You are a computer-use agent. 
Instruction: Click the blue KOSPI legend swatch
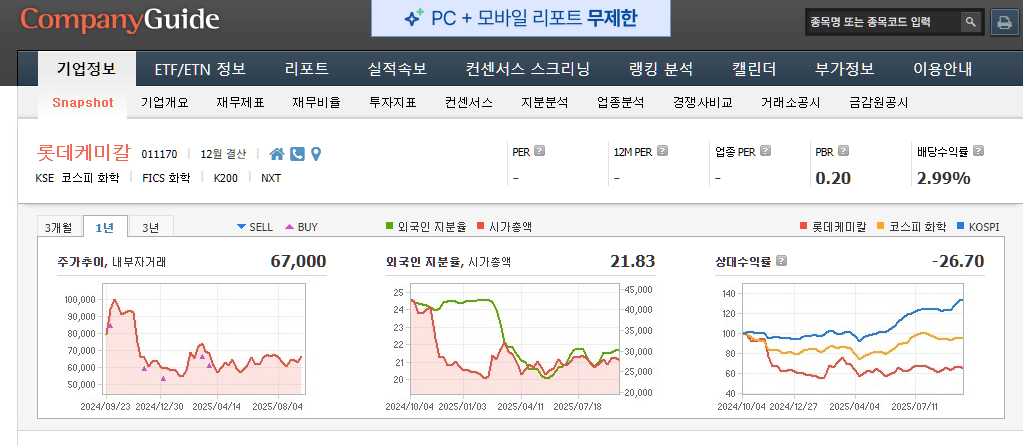[960, 227]
